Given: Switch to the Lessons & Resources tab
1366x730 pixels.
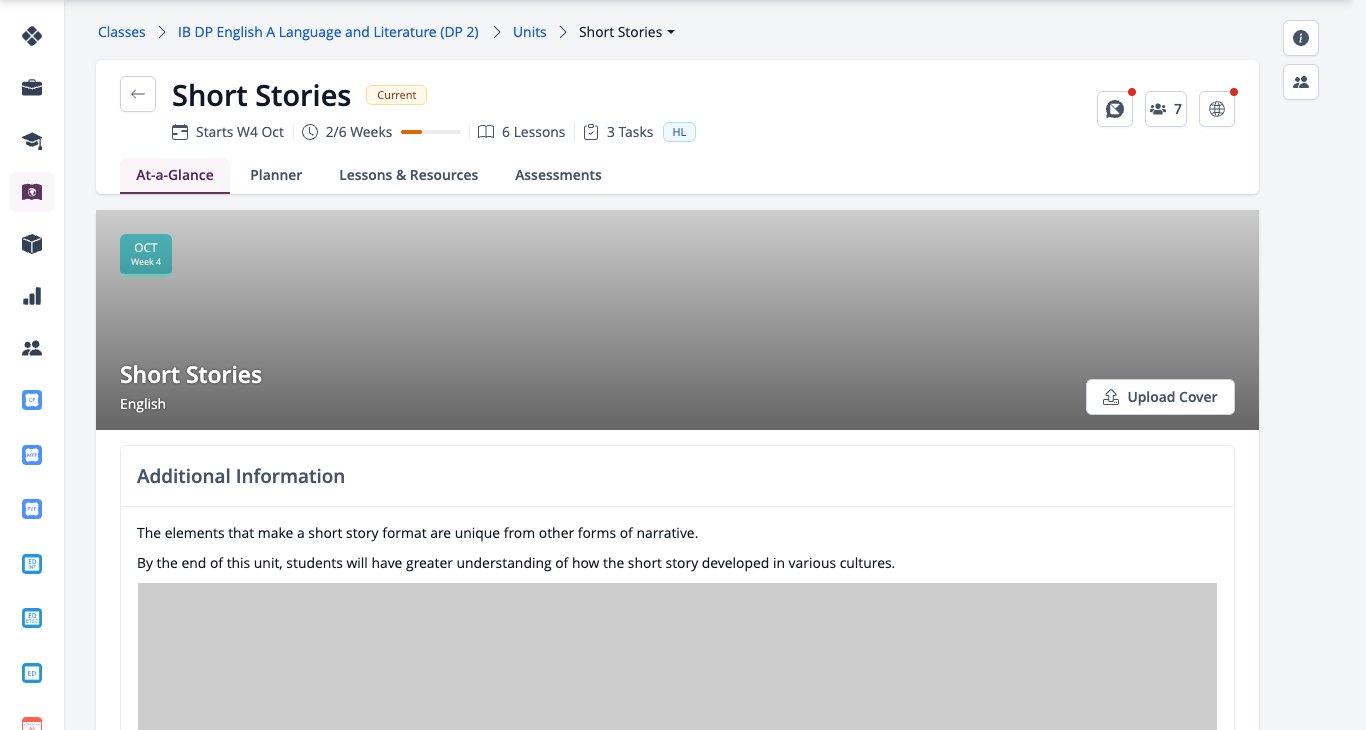Looking at the screenshot, I should tap(408, 175).
